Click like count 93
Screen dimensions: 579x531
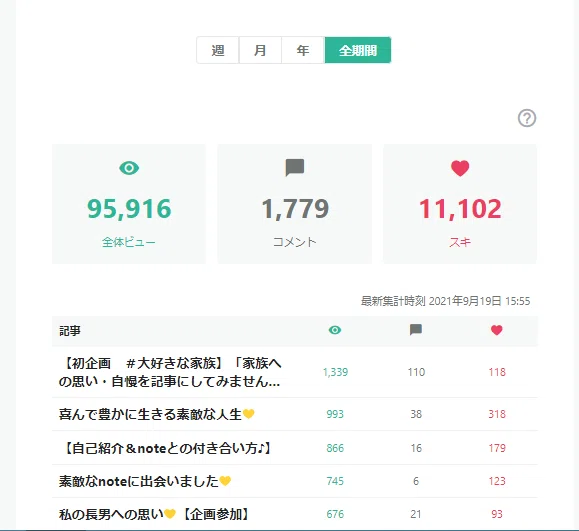click(497, 514)
